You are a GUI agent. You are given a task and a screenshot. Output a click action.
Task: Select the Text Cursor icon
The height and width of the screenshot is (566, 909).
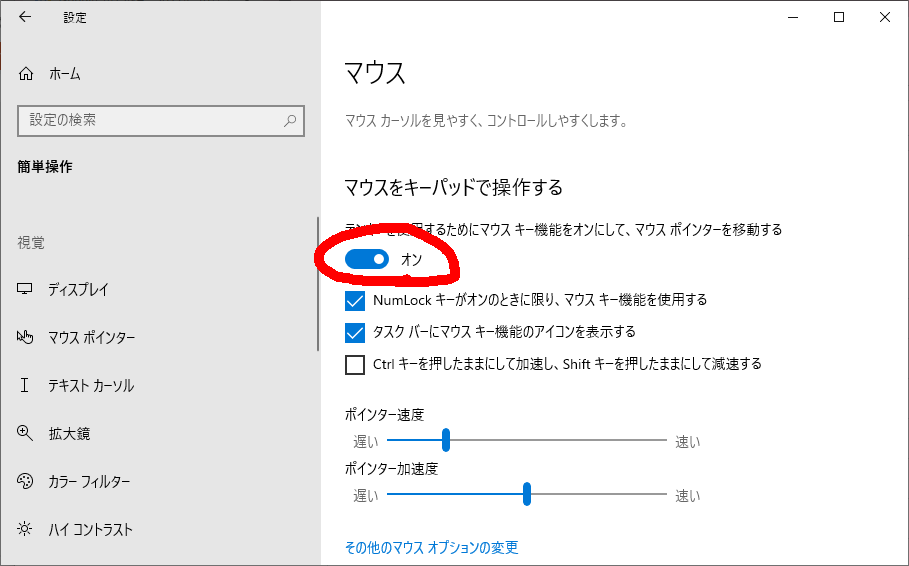point(26,386)
